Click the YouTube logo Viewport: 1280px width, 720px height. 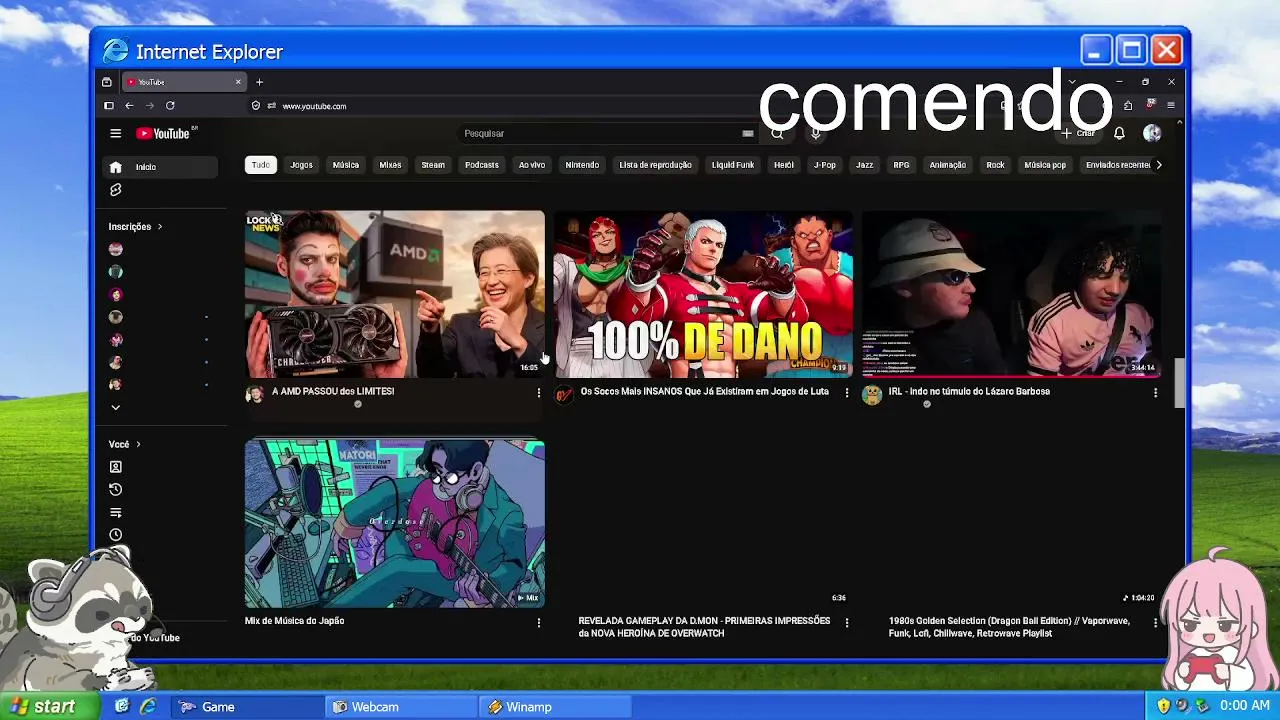(163, 133)
